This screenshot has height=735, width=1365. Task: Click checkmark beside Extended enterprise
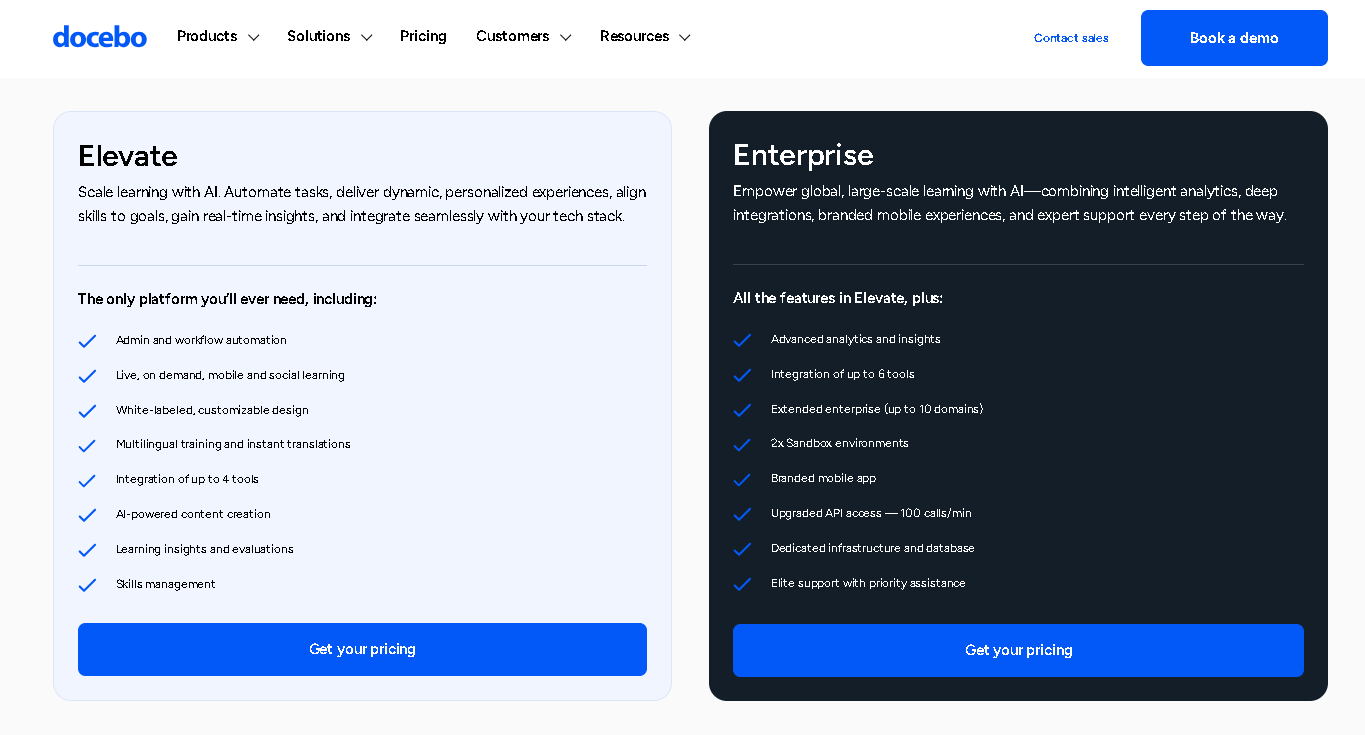coord(742,410)
